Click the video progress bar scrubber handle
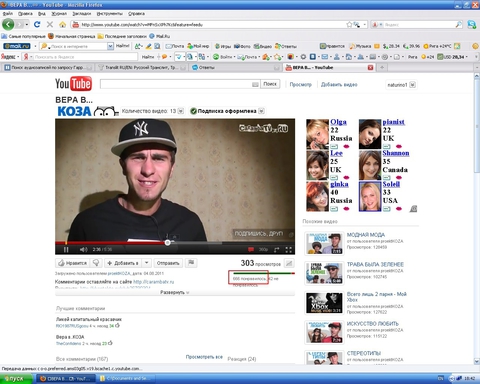This screenshot has width=480, height=384. click(x=168, y=243)
